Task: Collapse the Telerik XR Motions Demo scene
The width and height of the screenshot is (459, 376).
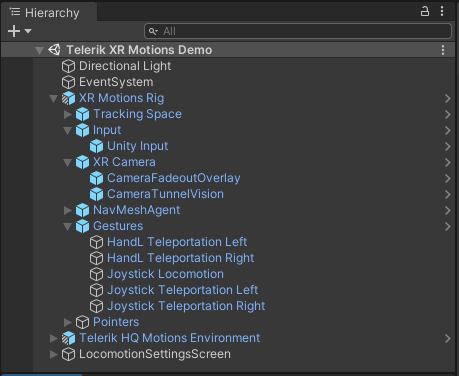Action: pos(39,50)
